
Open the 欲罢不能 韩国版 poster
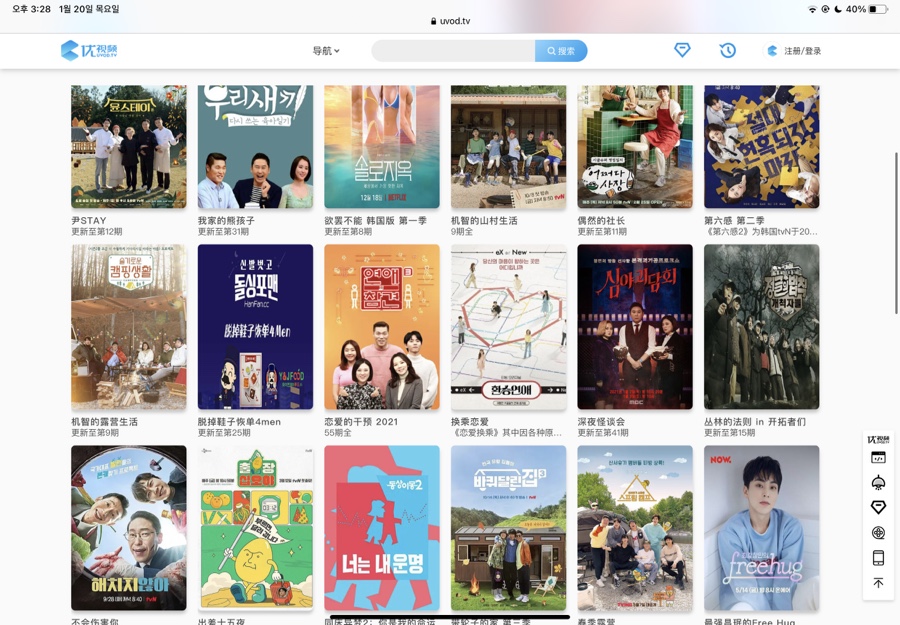tap(382, 146)
